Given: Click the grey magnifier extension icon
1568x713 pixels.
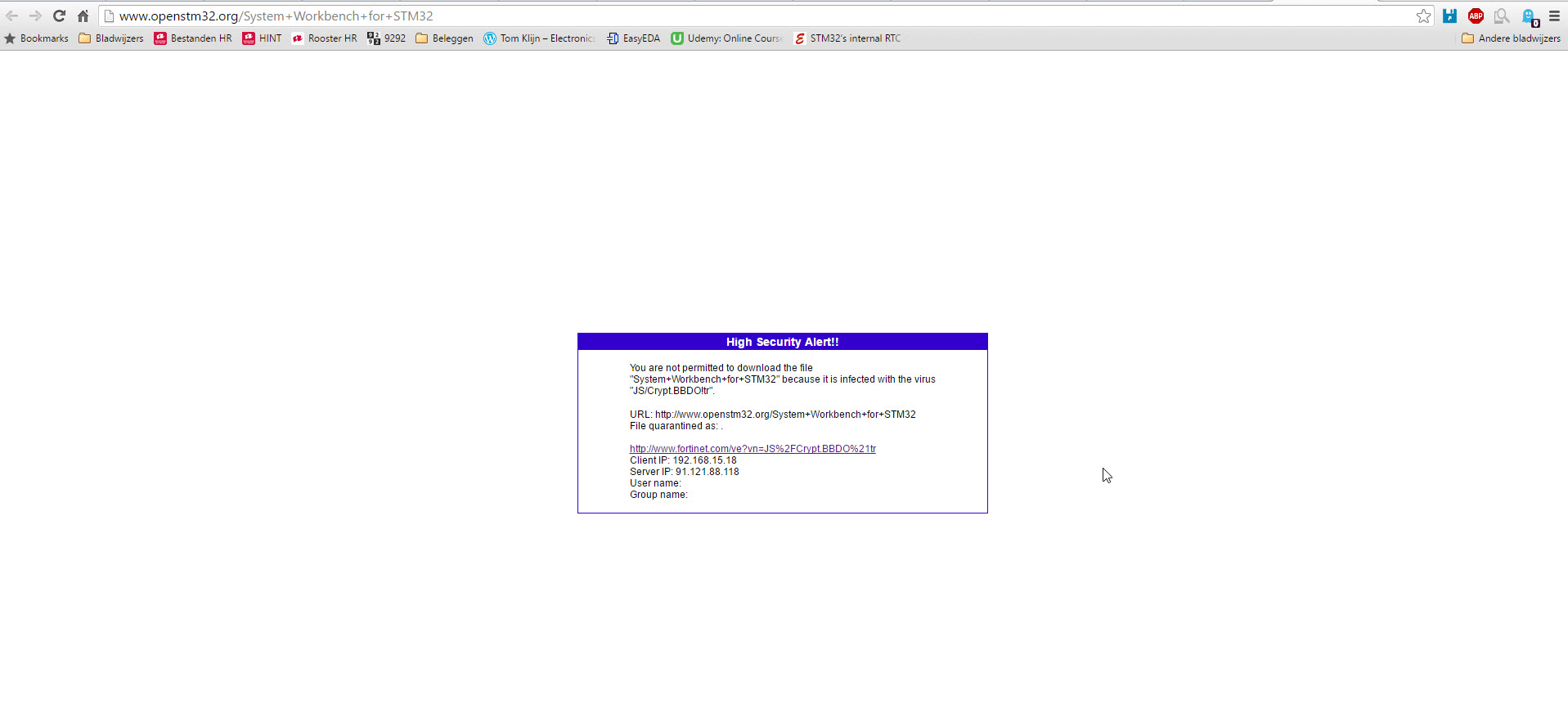Looking at the screenshot, I should (1501, 16).
